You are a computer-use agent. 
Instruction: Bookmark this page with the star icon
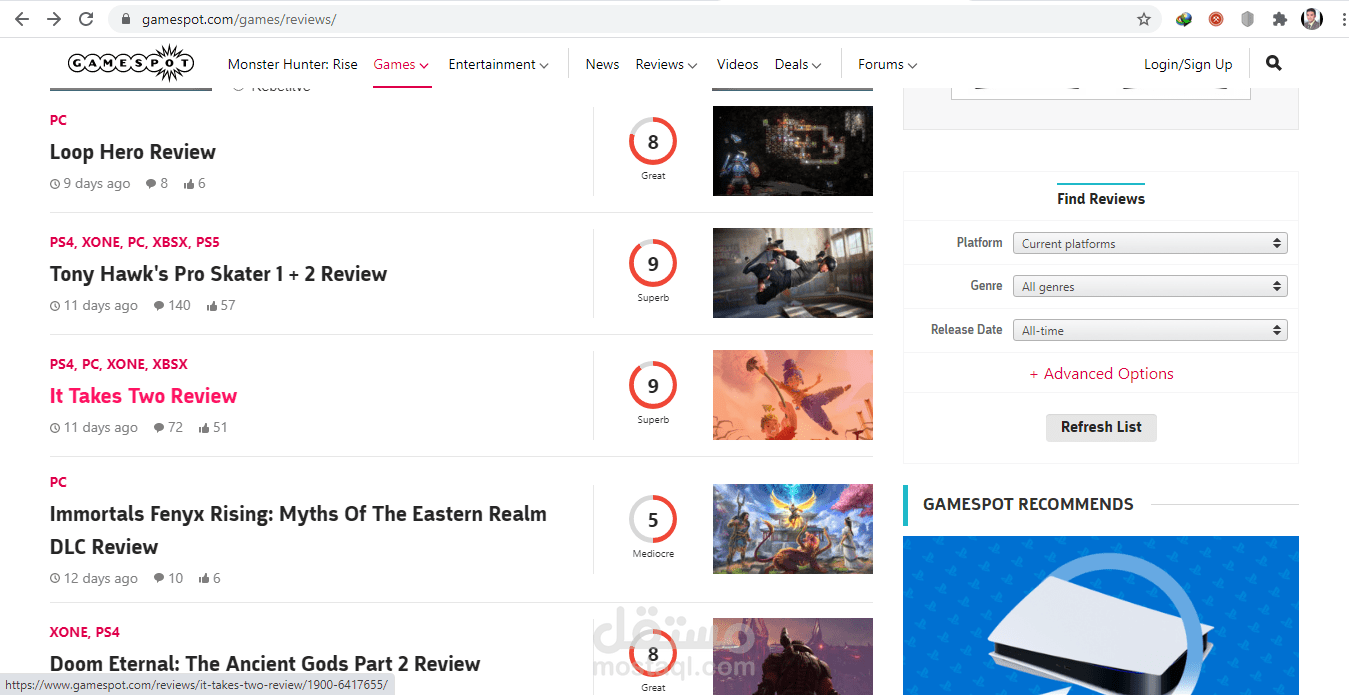click(x=1144, y=19)
